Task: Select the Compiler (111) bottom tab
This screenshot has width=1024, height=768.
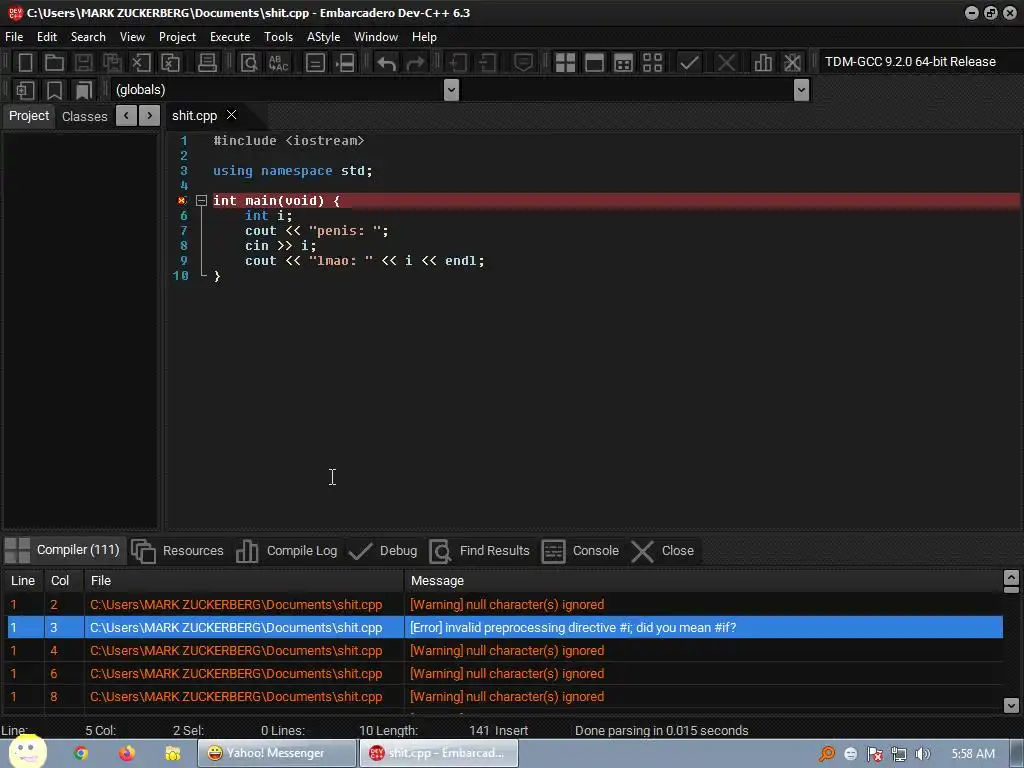Action: (x=63, y=550)
